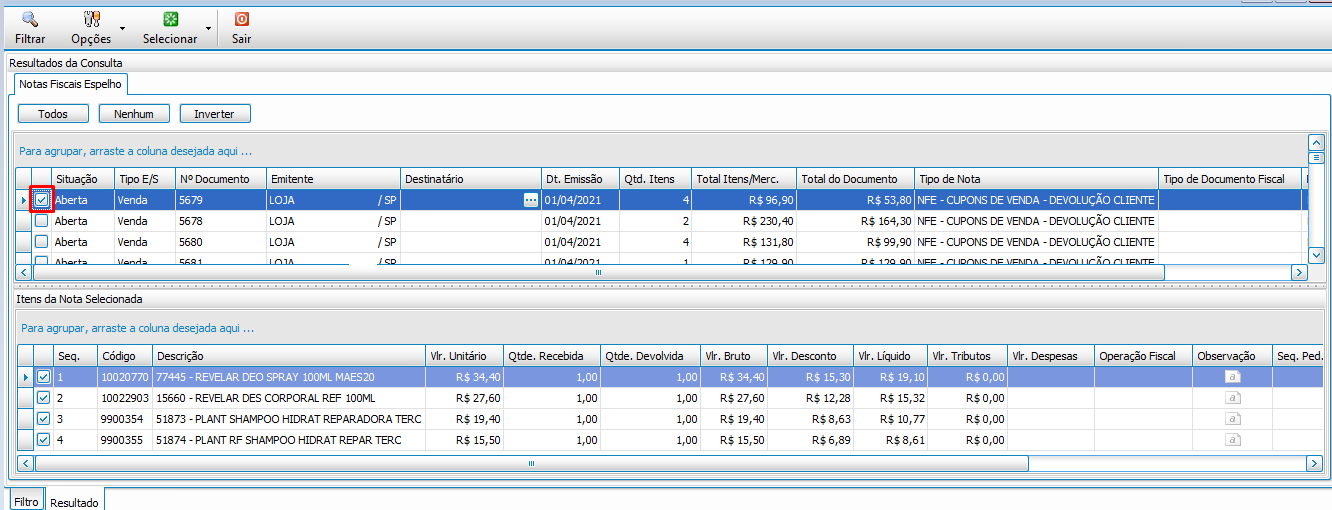Click upper grid horizontal scrollbar right arrow
This screenshot has height=510, width=1332.
(1300, 272)
